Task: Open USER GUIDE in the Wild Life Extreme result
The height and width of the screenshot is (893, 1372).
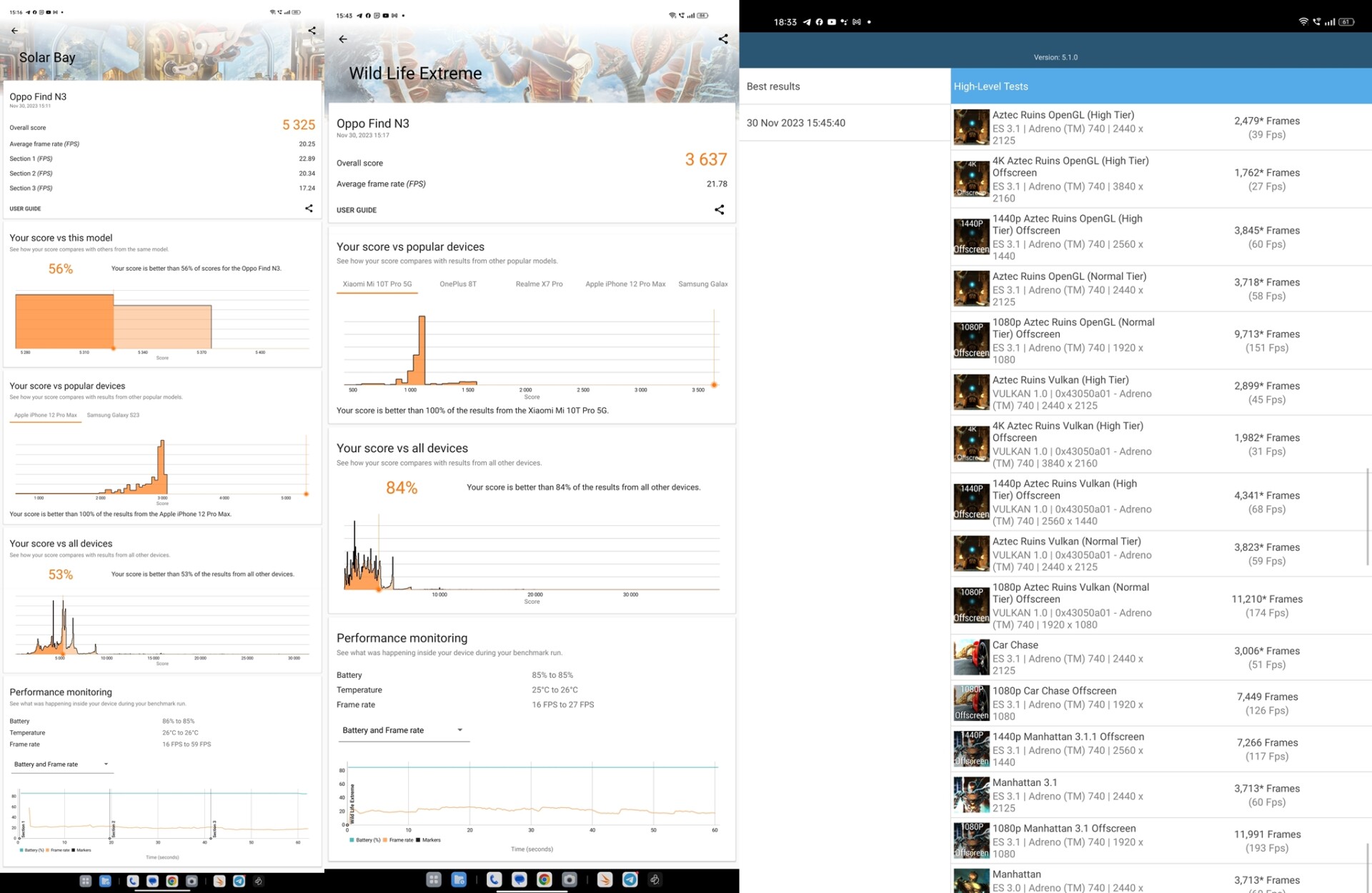Action: click(x=357, y=210)
